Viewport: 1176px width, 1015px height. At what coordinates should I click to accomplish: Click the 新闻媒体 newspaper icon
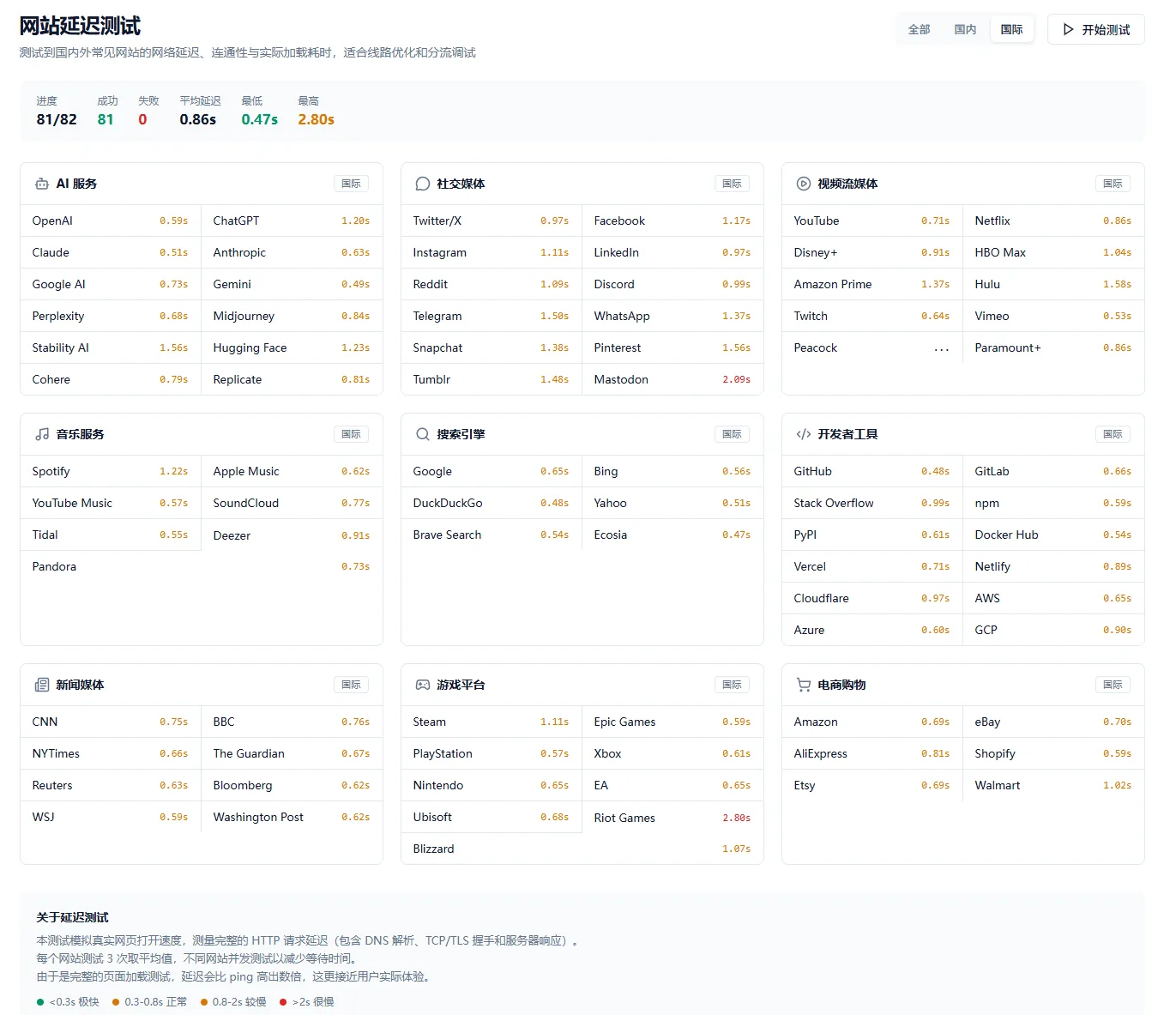pos(42,685)
